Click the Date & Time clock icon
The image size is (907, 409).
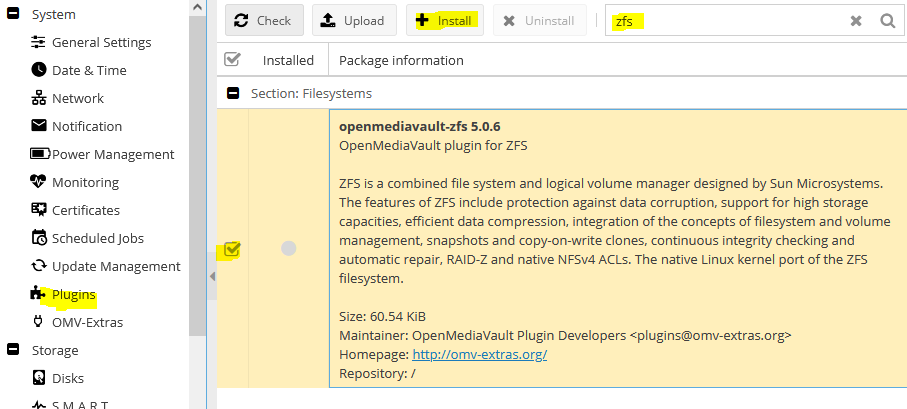(x=39, y=69)
